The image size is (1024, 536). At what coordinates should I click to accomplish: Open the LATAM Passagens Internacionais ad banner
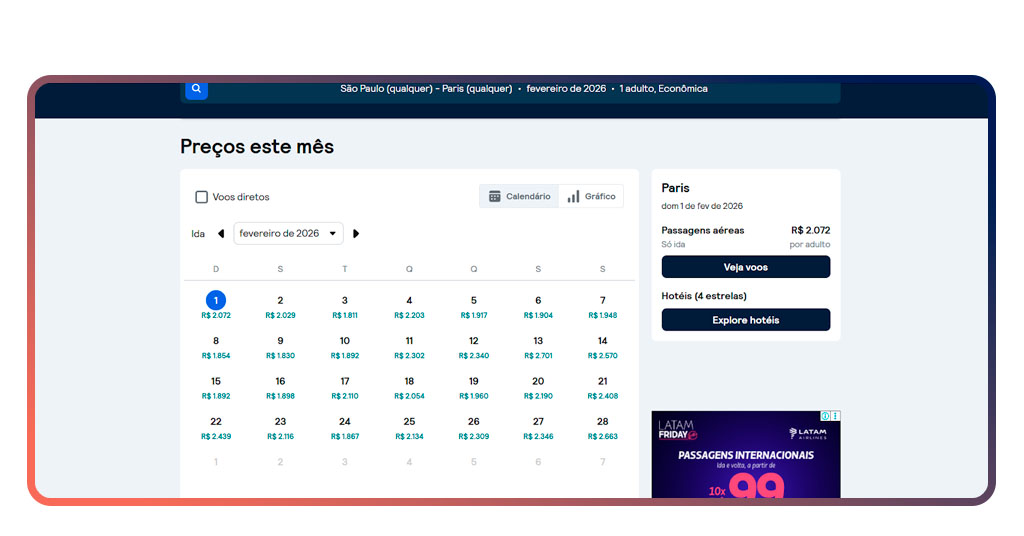745,462
